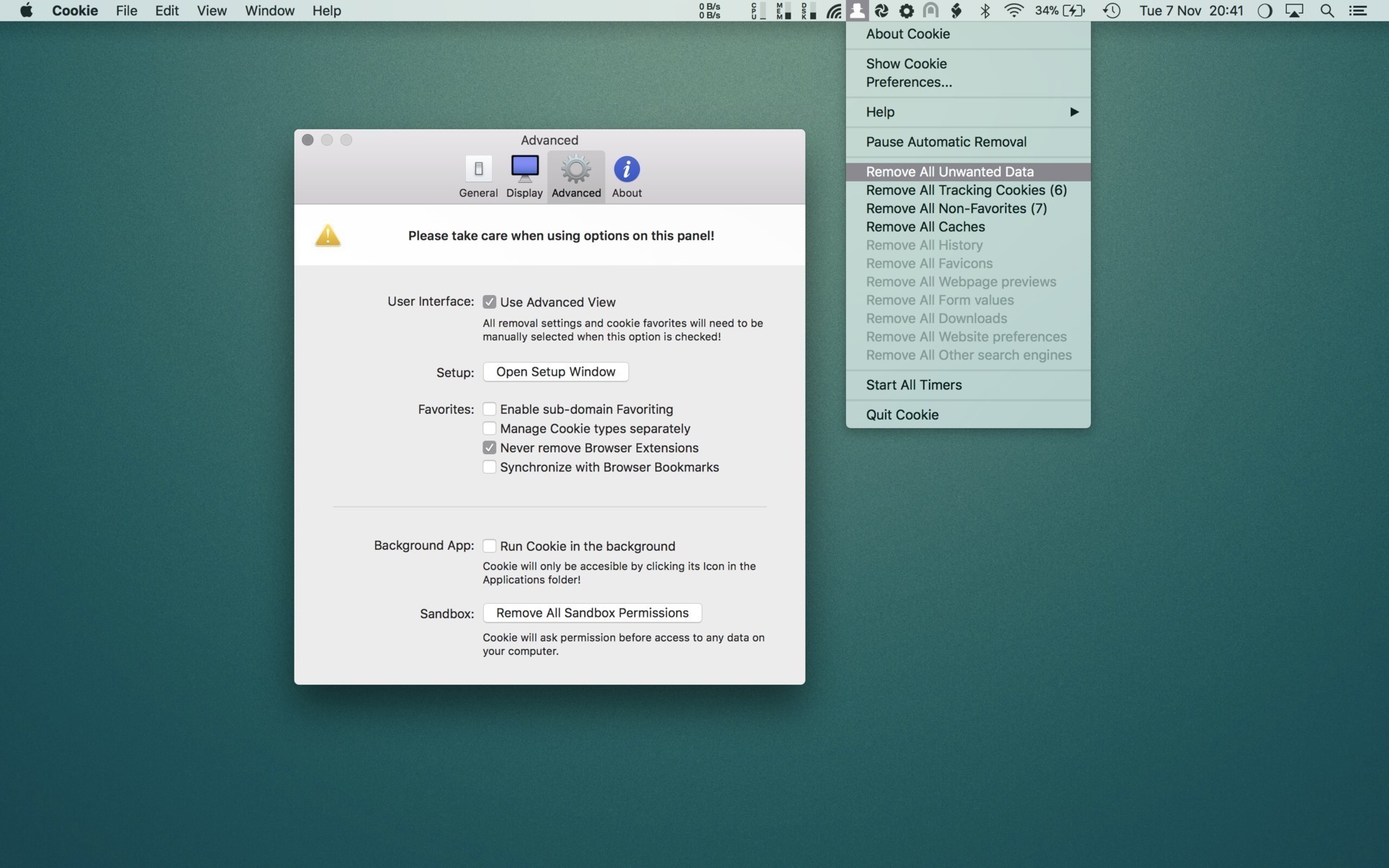Click the Cookie menu bar status icon
Screen dimensions: 1389x868
(857, 11)
